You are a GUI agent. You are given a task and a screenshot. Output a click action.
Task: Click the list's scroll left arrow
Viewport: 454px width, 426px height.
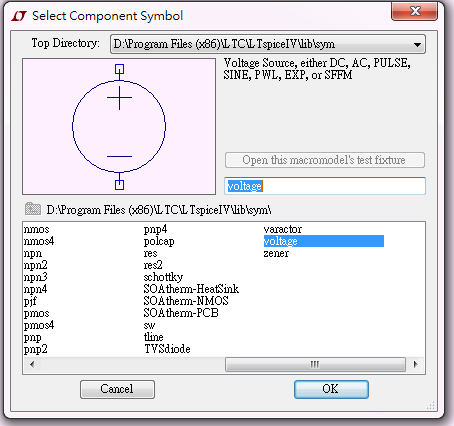tap(32, 364)
